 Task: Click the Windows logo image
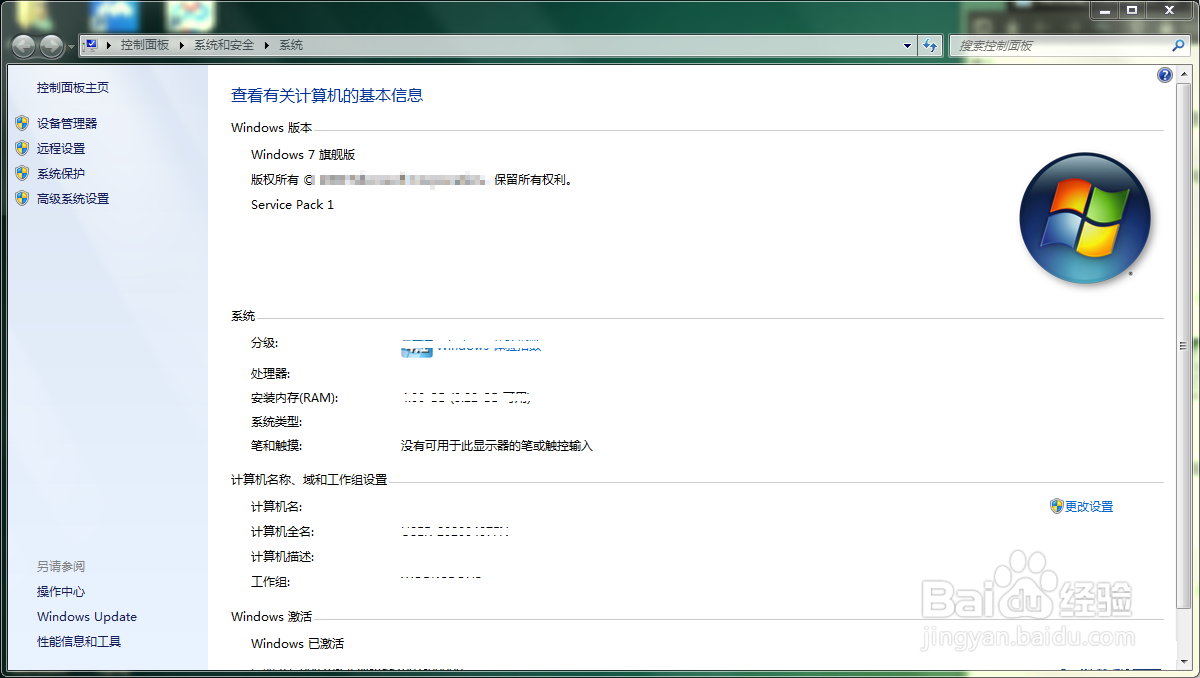click(x=1085, y=218)
